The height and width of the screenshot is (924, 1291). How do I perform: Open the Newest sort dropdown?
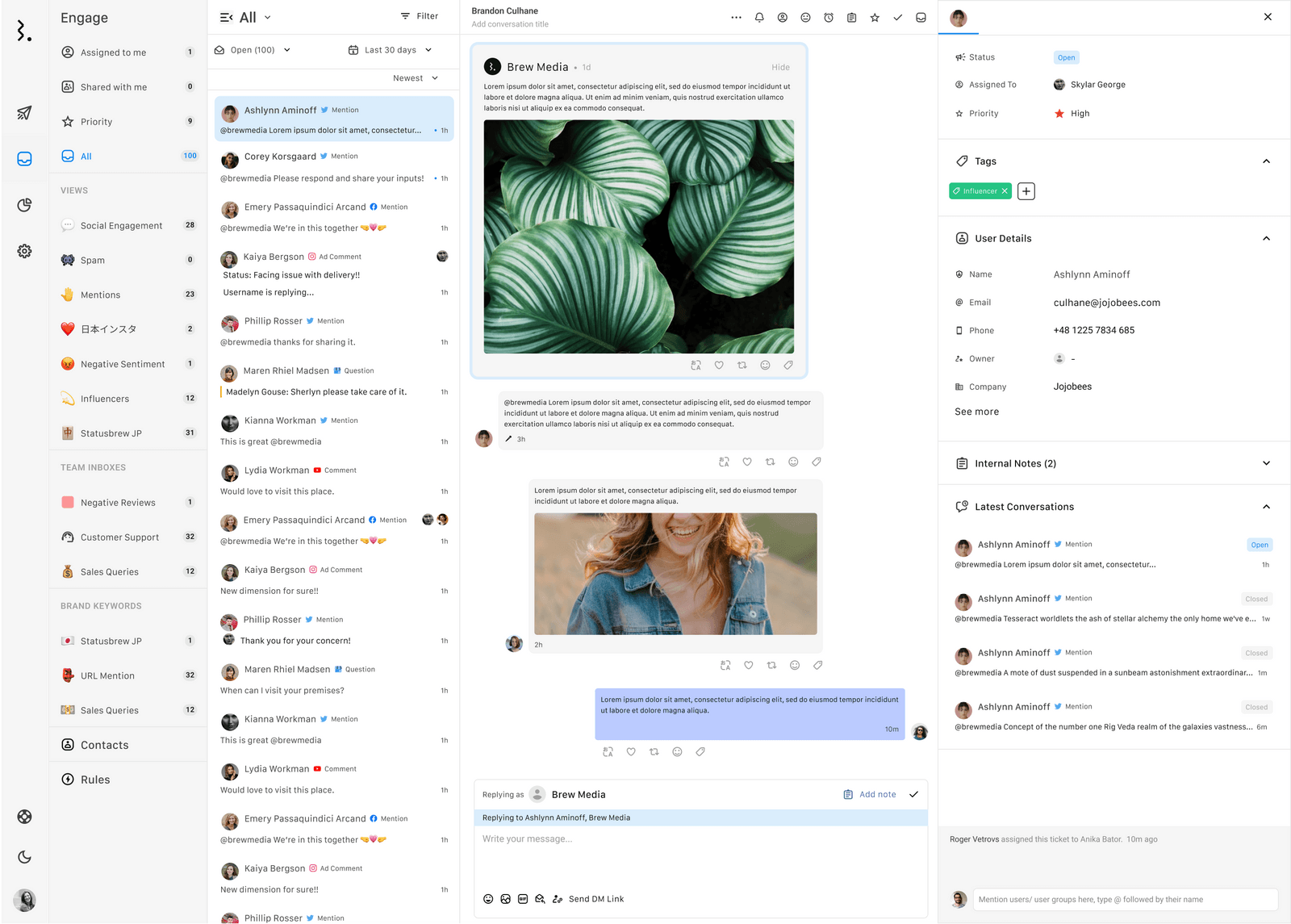416,78
